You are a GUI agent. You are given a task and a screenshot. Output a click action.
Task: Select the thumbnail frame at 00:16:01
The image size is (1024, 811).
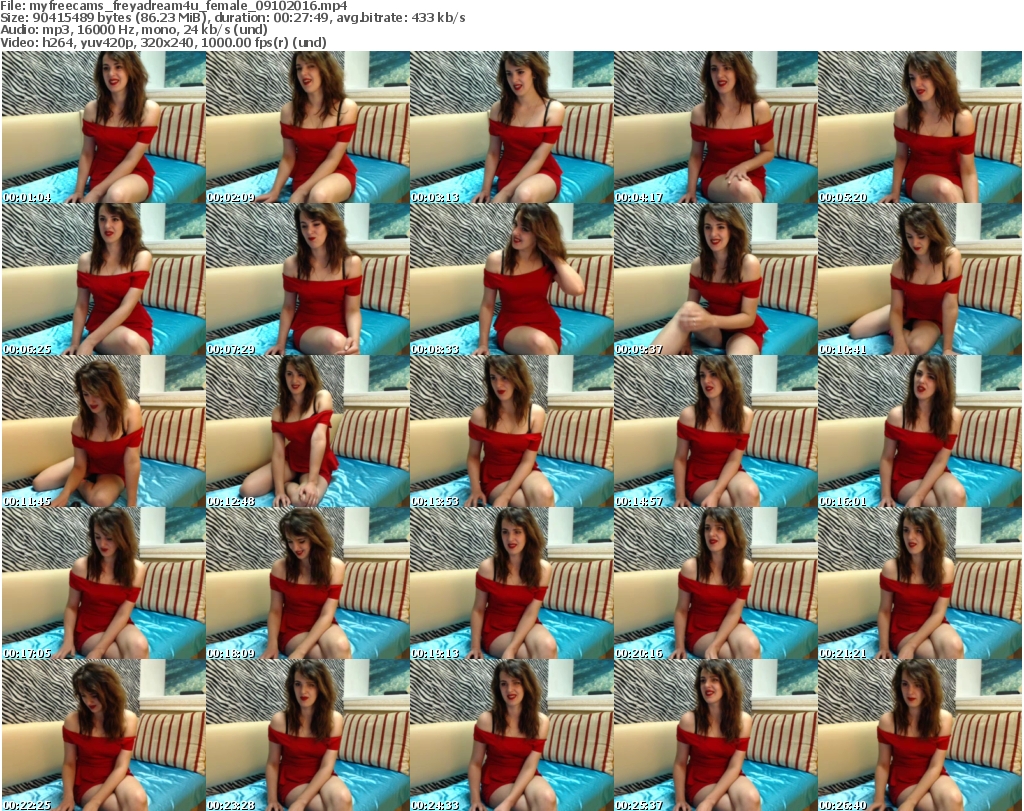[920, 432]
